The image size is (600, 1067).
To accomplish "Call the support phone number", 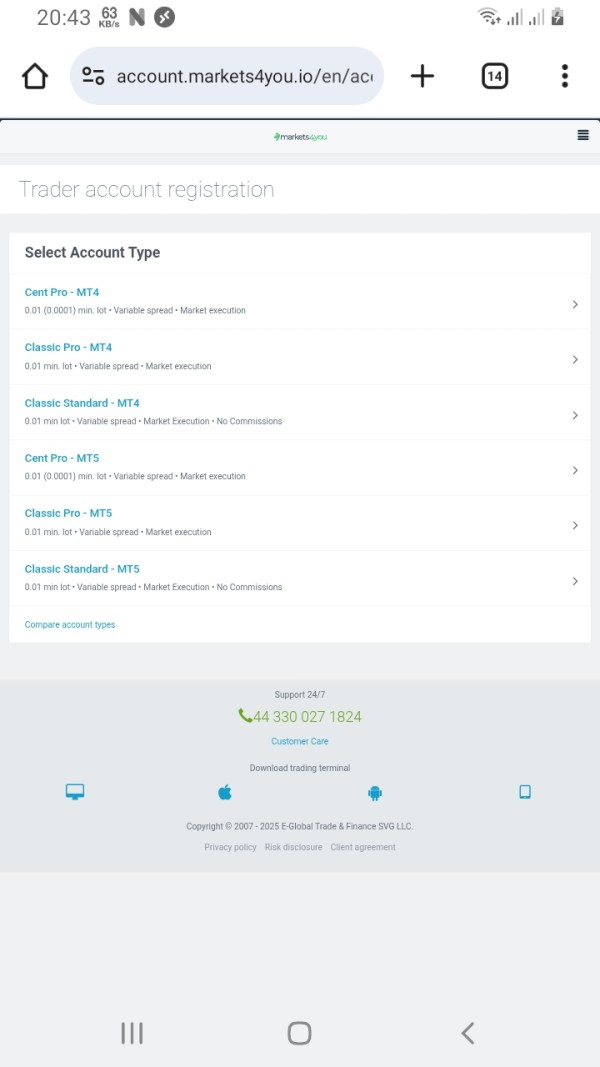I will (300, 717).
